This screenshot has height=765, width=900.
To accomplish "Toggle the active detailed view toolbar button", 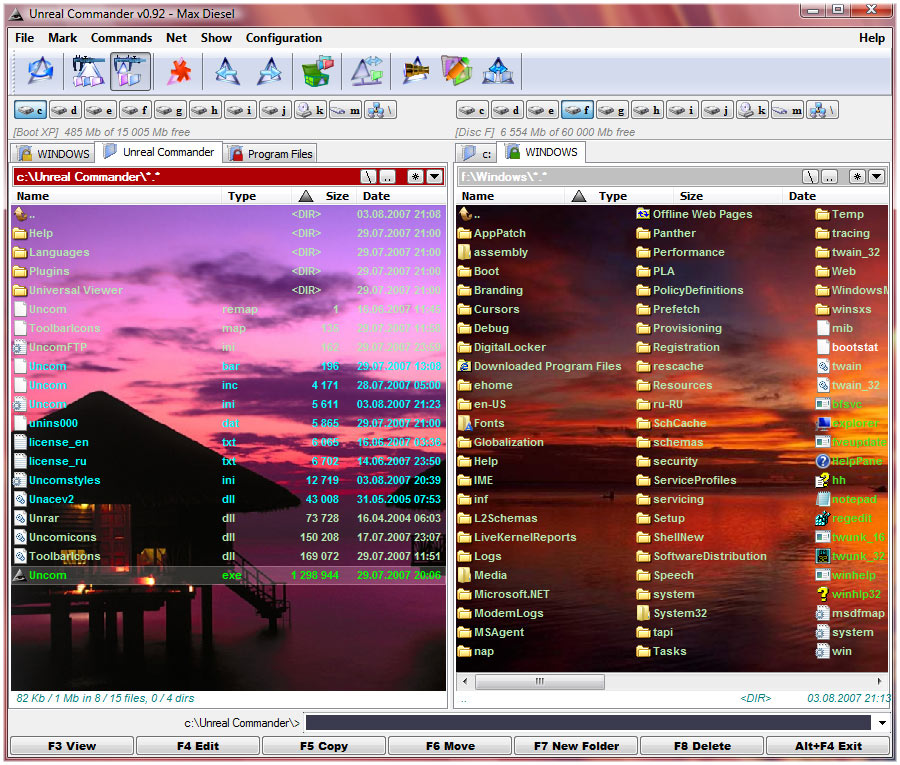I will coord(130,71).
